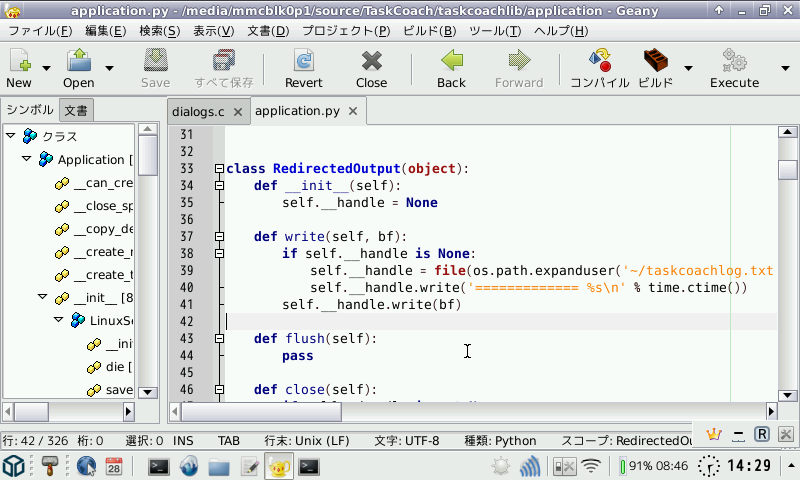Switch to the シンボル sidebar tab
The height and width of the screenshot is (480, 800).
pyautogui.click(x=30, y=110)
